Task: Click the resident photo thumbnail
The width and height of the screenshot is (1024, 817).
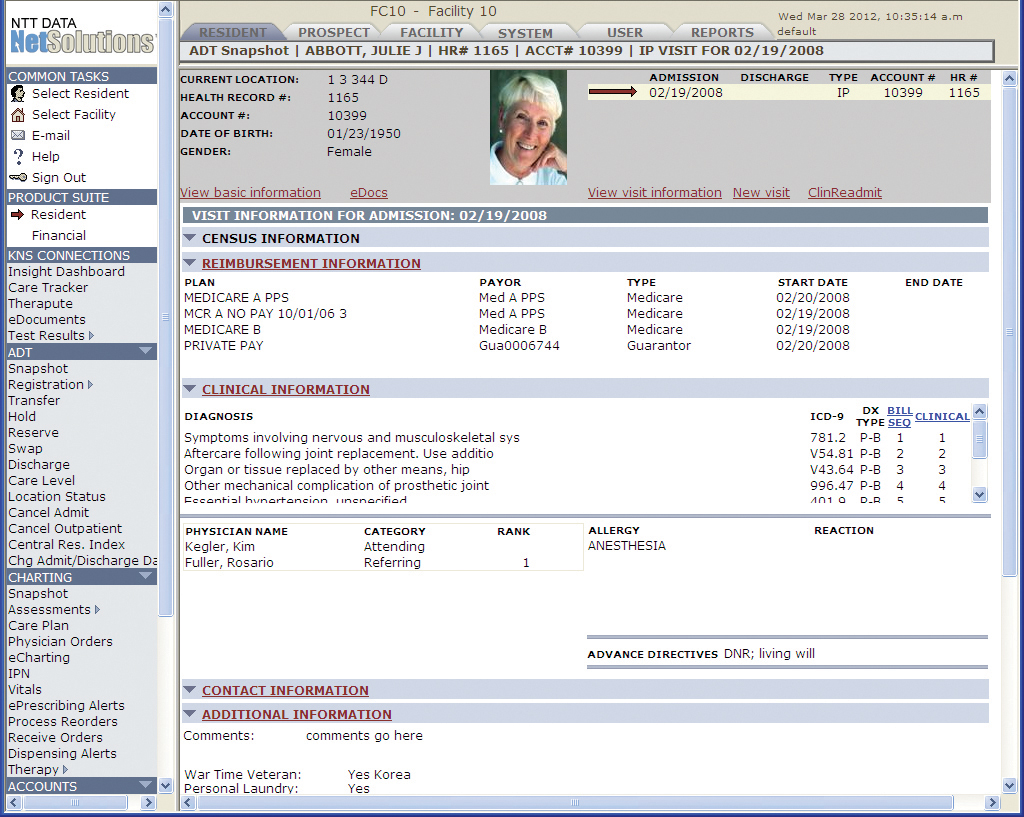Action: pos(528,127)
